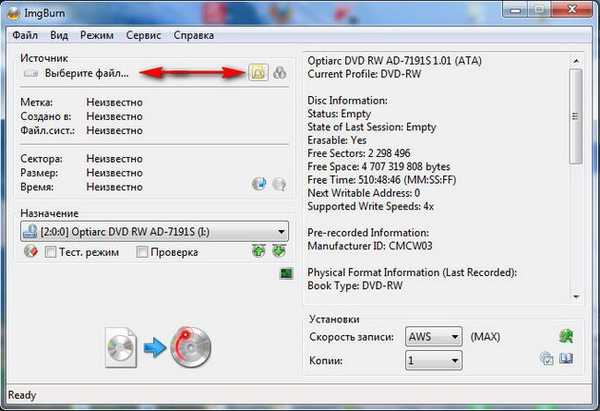The image size is (600, 411).
Task: Click the ImgBurn title bar application icon
Action: pos(14,13)
